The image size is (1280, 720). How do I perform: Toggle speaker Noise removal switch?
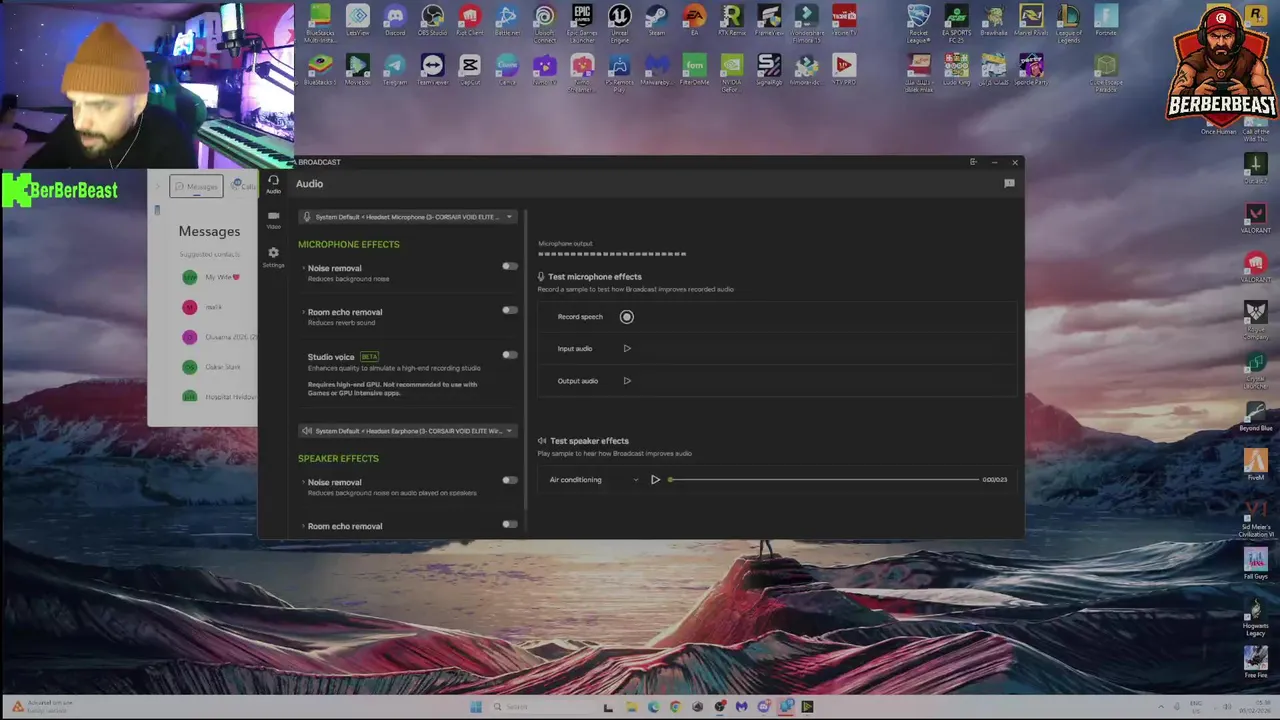[x=510, y=480]
